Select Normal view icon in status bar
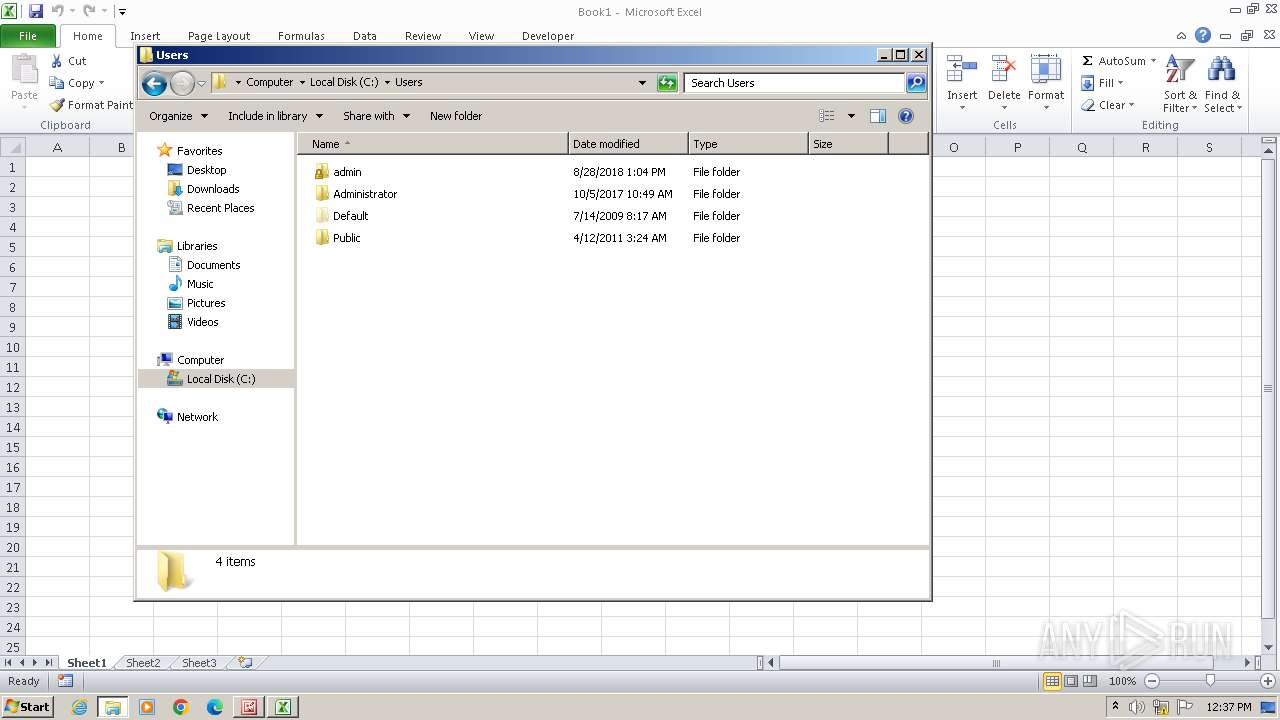 pos(1052,681)
